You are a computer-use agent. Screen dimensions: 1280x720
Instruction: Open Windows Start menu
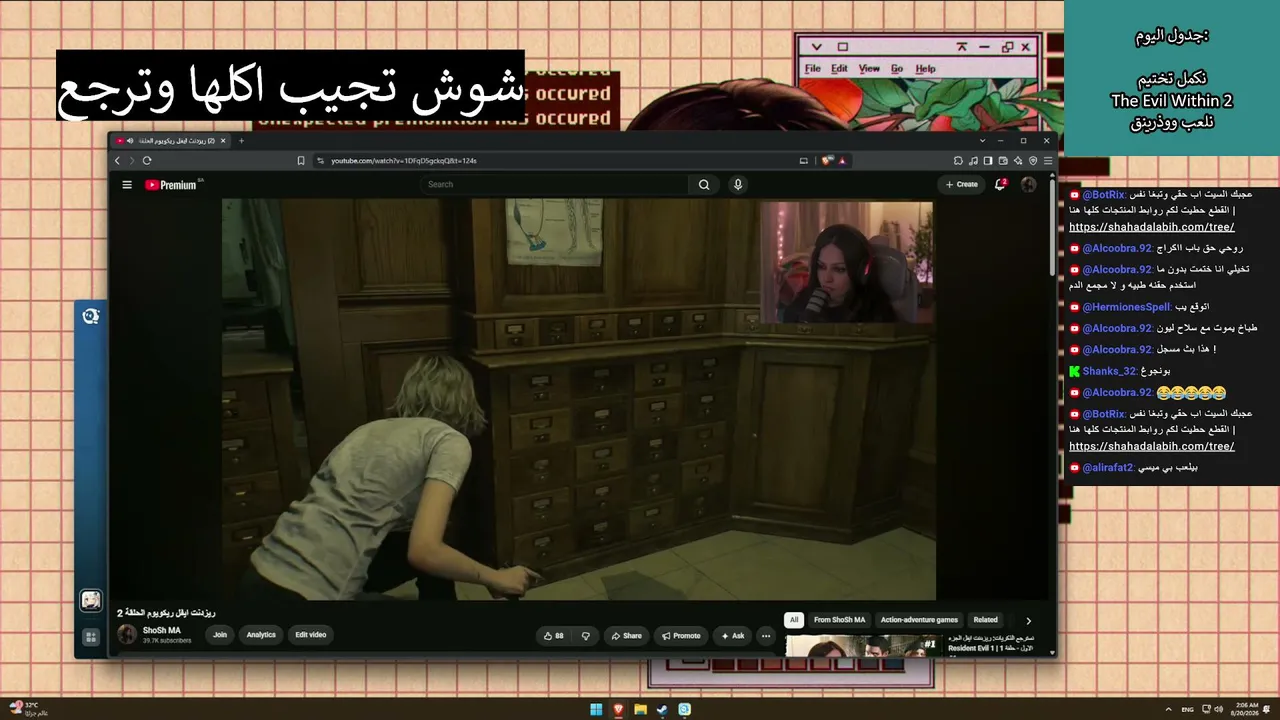pos(596,710)
